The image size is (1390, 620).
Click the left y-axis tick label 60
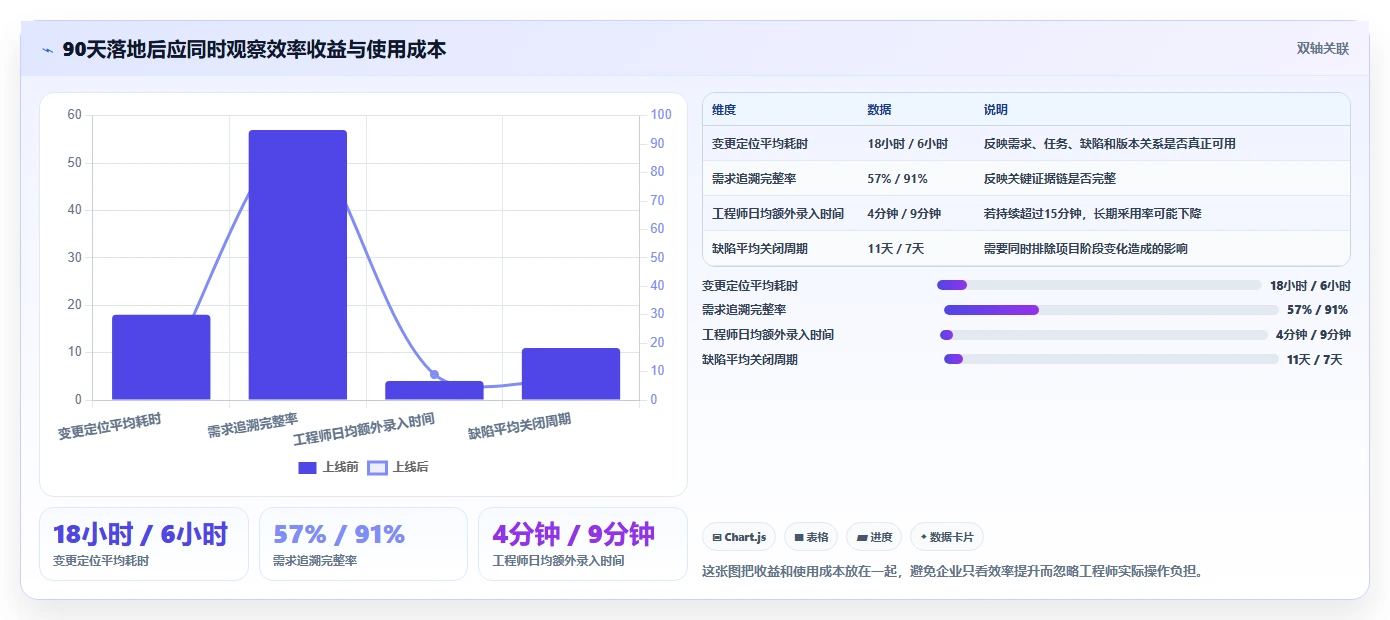click(75, 115)
